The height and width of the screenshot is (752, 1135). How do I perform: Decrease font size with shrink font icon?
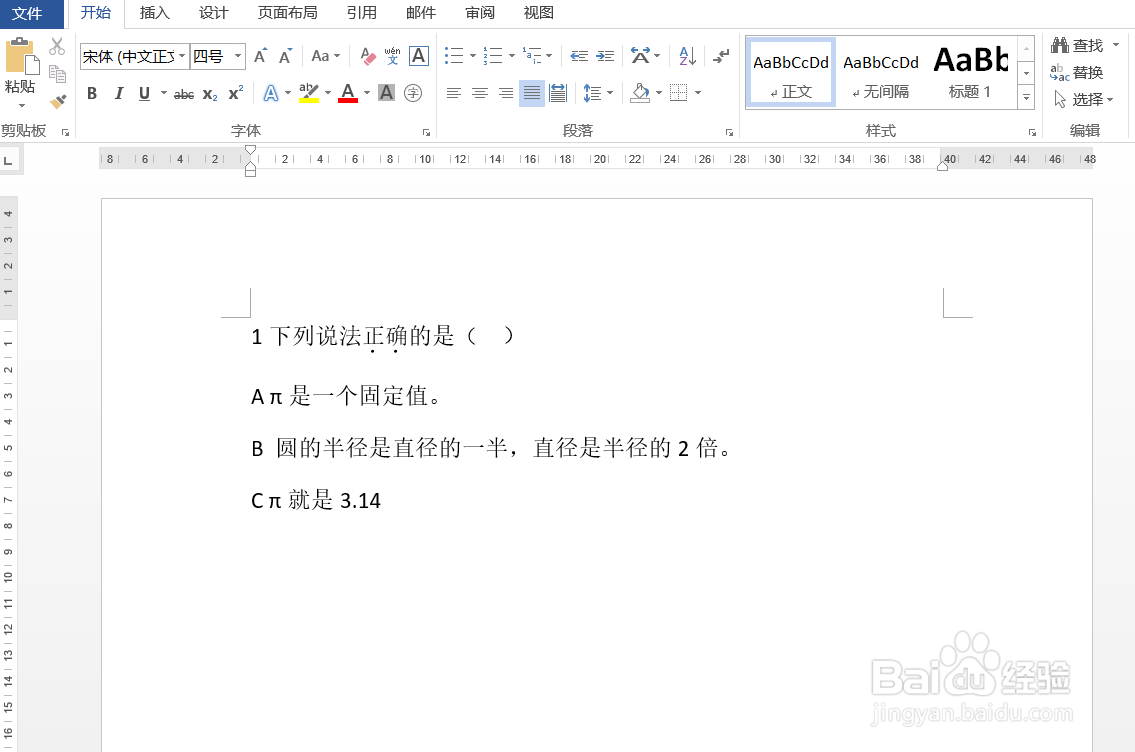coord(285,56)
